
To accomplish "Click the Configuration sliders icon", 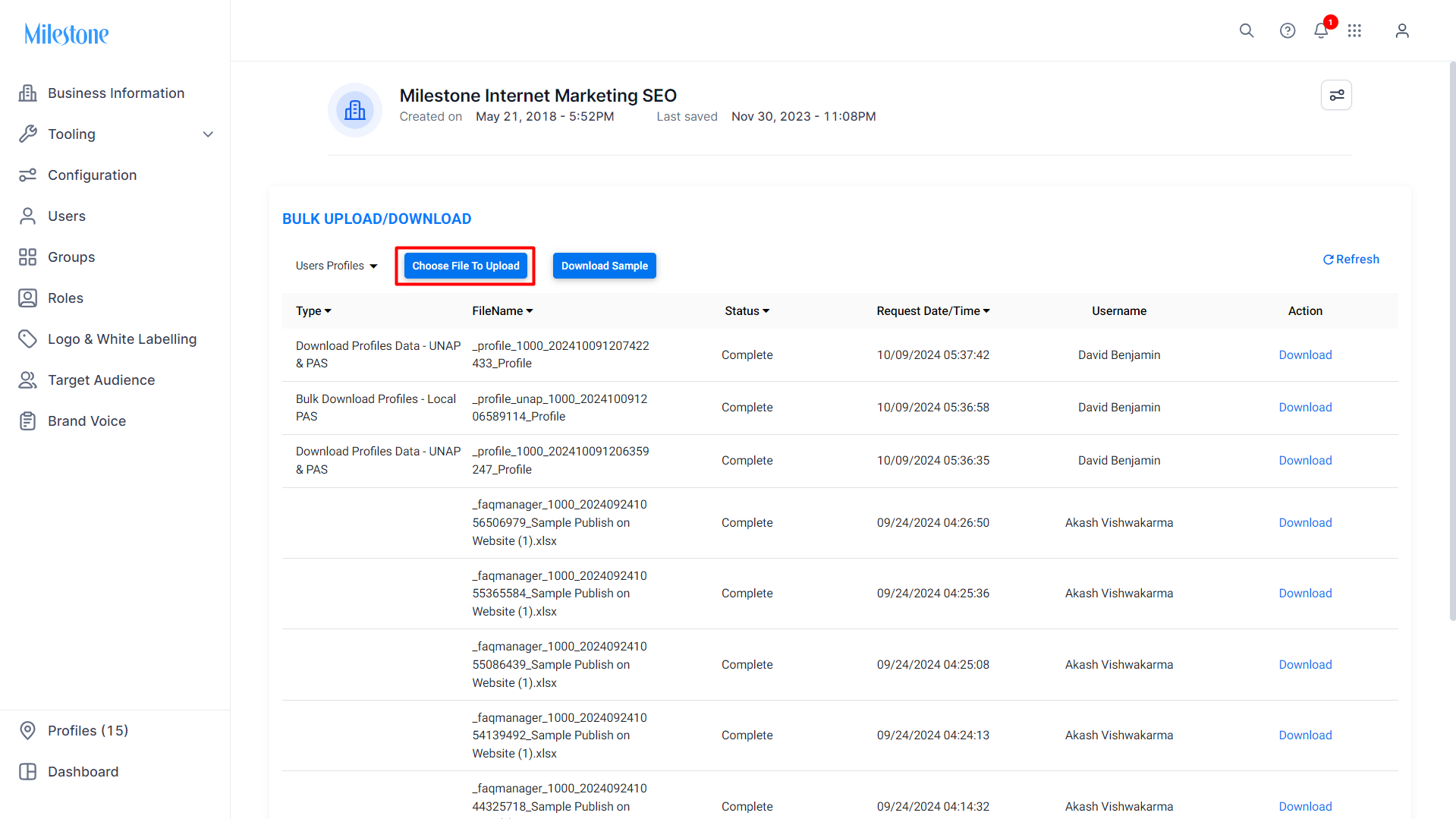I will [28, 175].
